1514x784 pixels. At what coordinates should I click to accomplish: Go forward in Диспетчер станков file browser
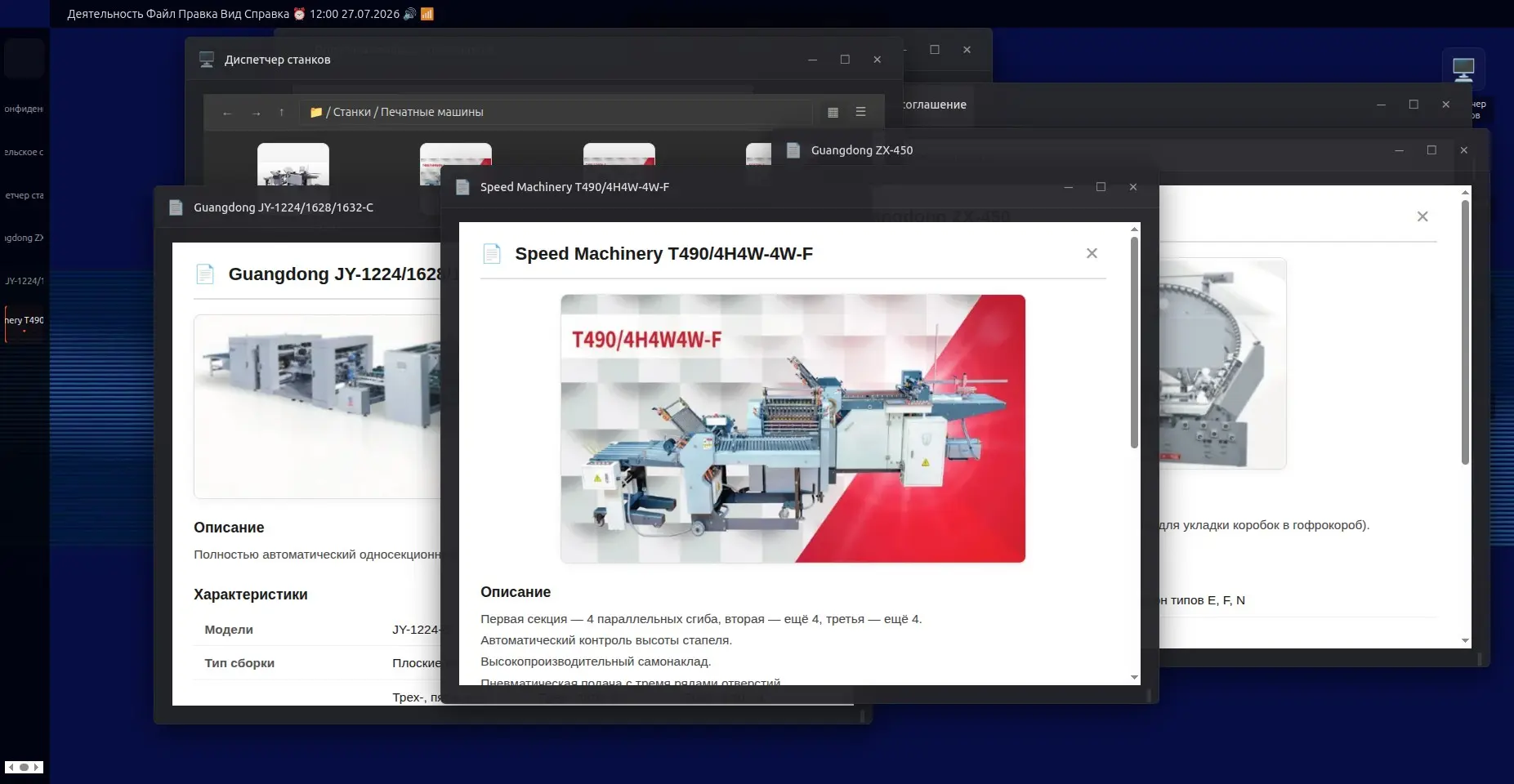pyautogui.click(x=256, y=113)
